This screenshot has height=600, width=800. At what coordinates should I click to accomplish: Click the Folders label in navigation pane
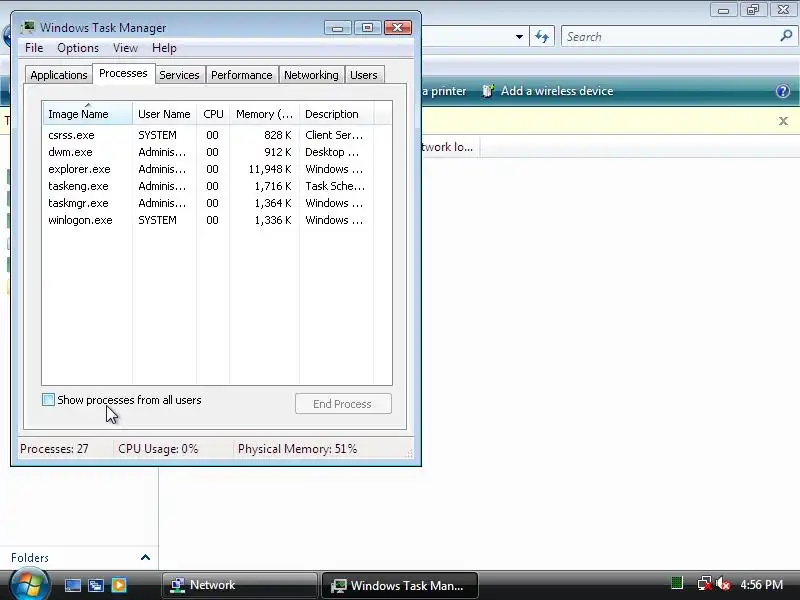(30, 558)
